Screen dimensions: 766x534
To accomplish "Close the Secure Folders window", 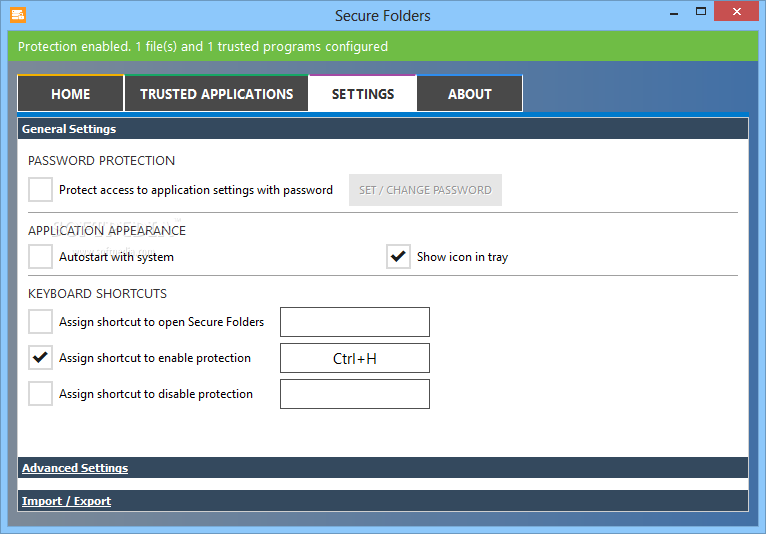I will [x=736, y=12].
